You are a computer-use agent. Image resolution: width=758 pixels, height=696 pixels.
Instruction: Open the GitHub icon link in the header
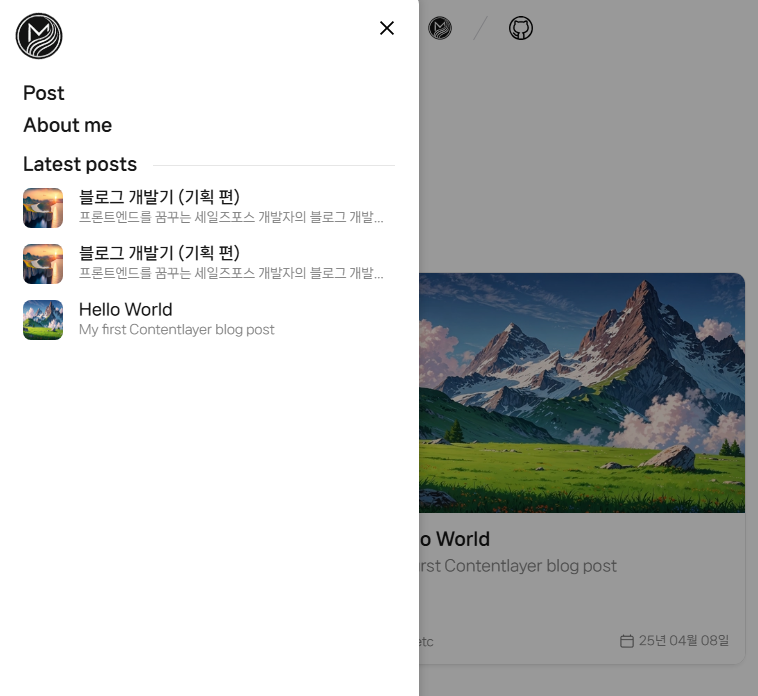(521, 28)
